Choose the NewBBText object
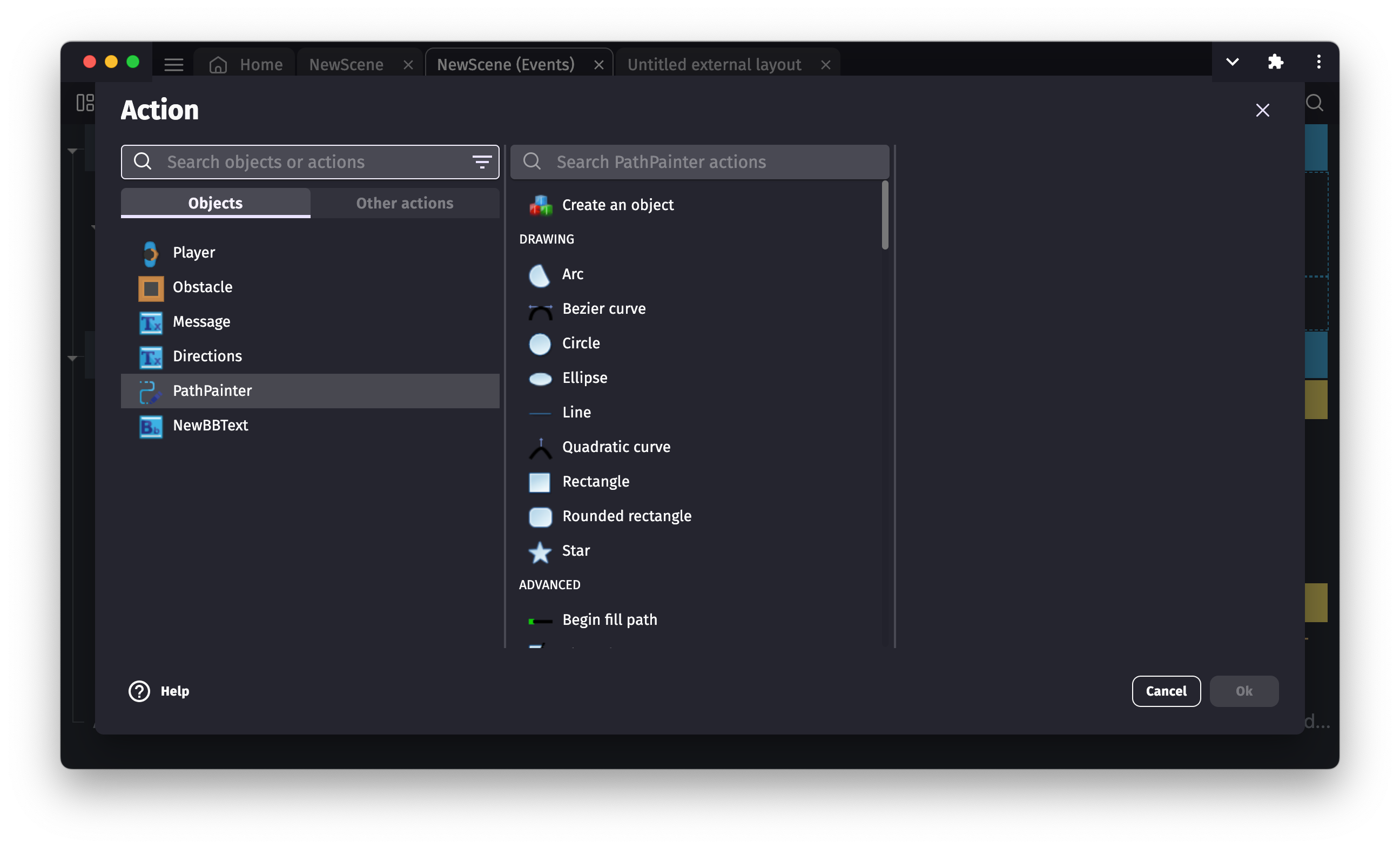Screen dimensions: 1400x849 210,425
